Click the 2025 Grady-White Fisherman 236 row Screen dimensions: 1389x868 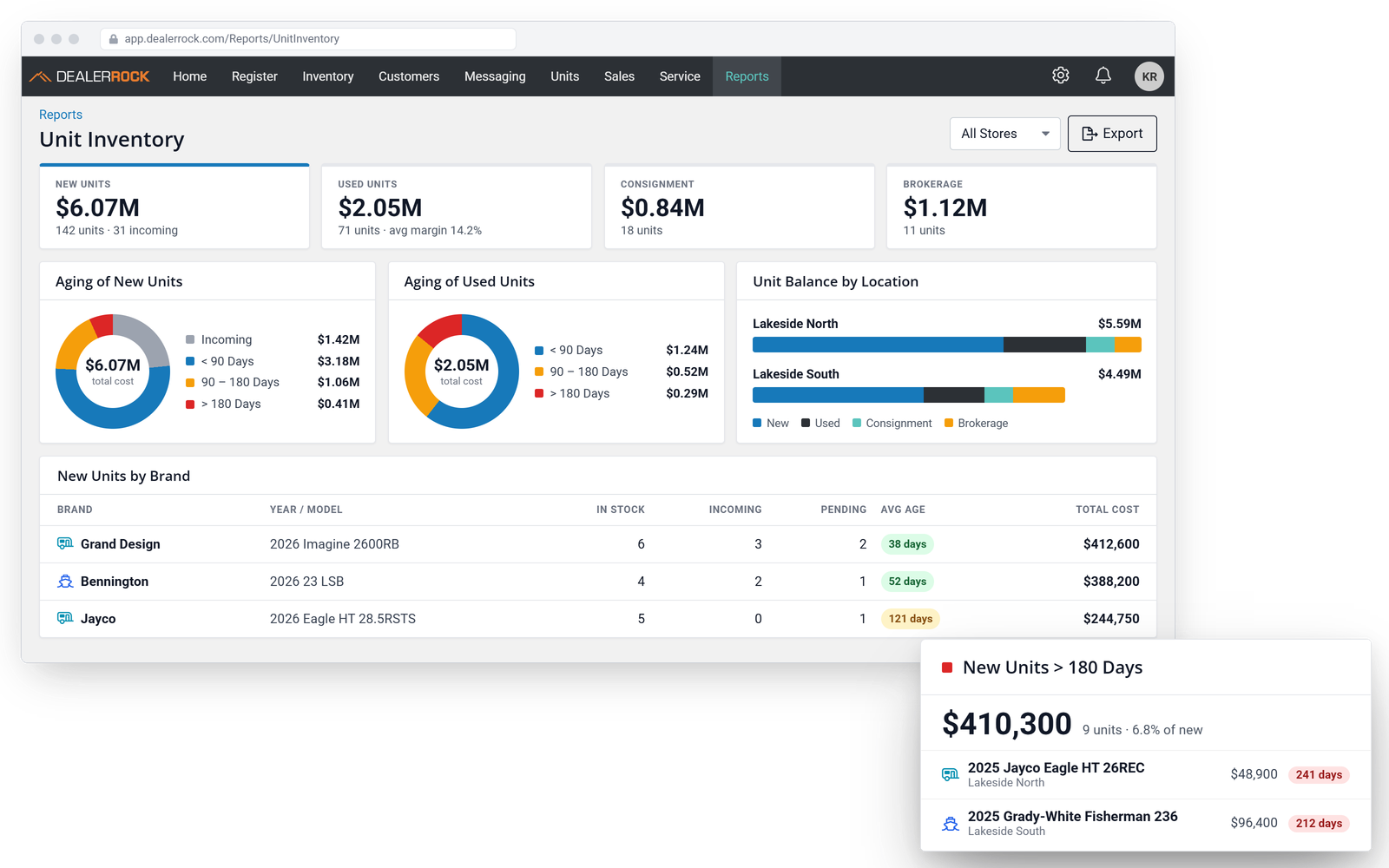click(x=1146, y=823)
